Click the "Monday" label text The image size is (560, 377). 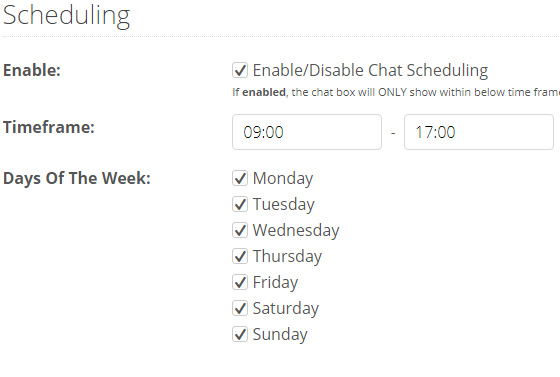pyautogui.click(x=283, y=179)
